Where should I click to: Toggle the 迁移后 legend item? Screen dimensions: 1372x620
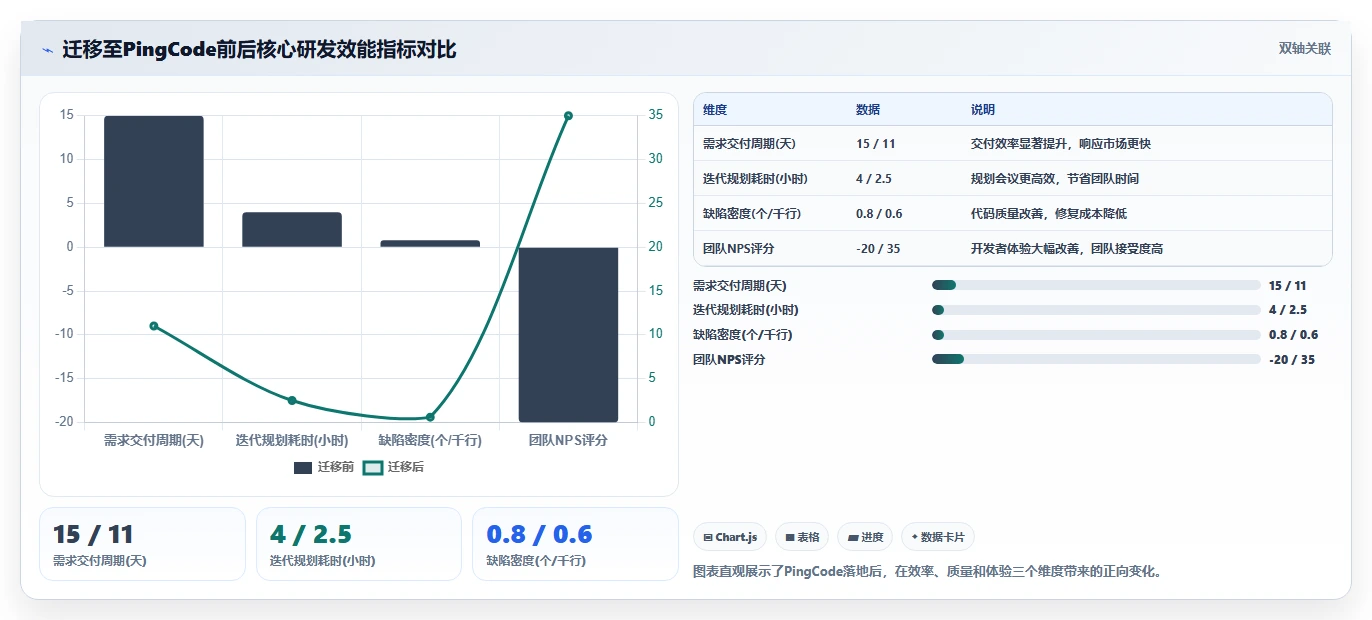click(x=393, y=467)
